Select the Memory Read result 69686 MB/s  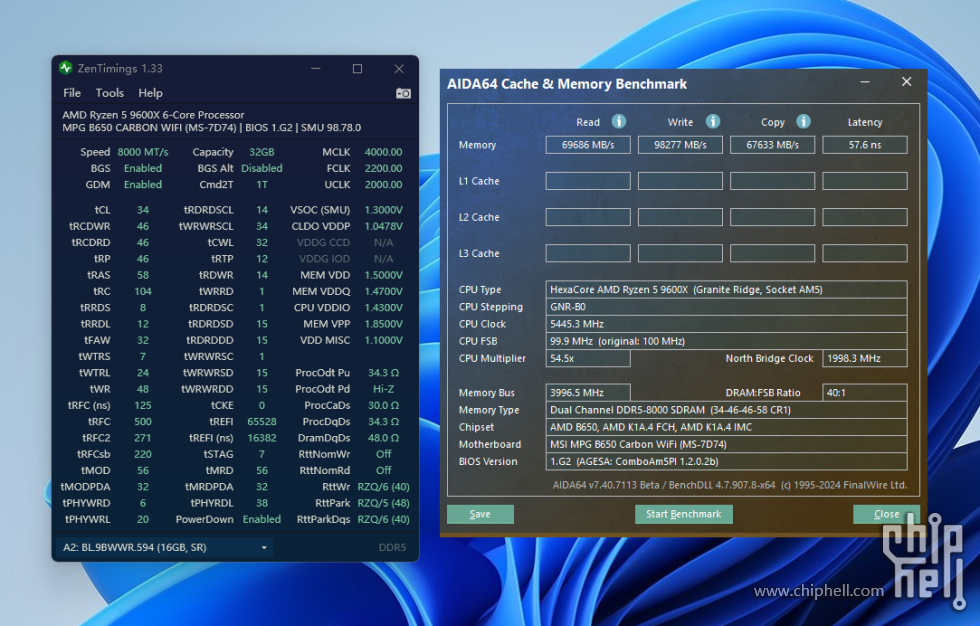tap(588, 145)
